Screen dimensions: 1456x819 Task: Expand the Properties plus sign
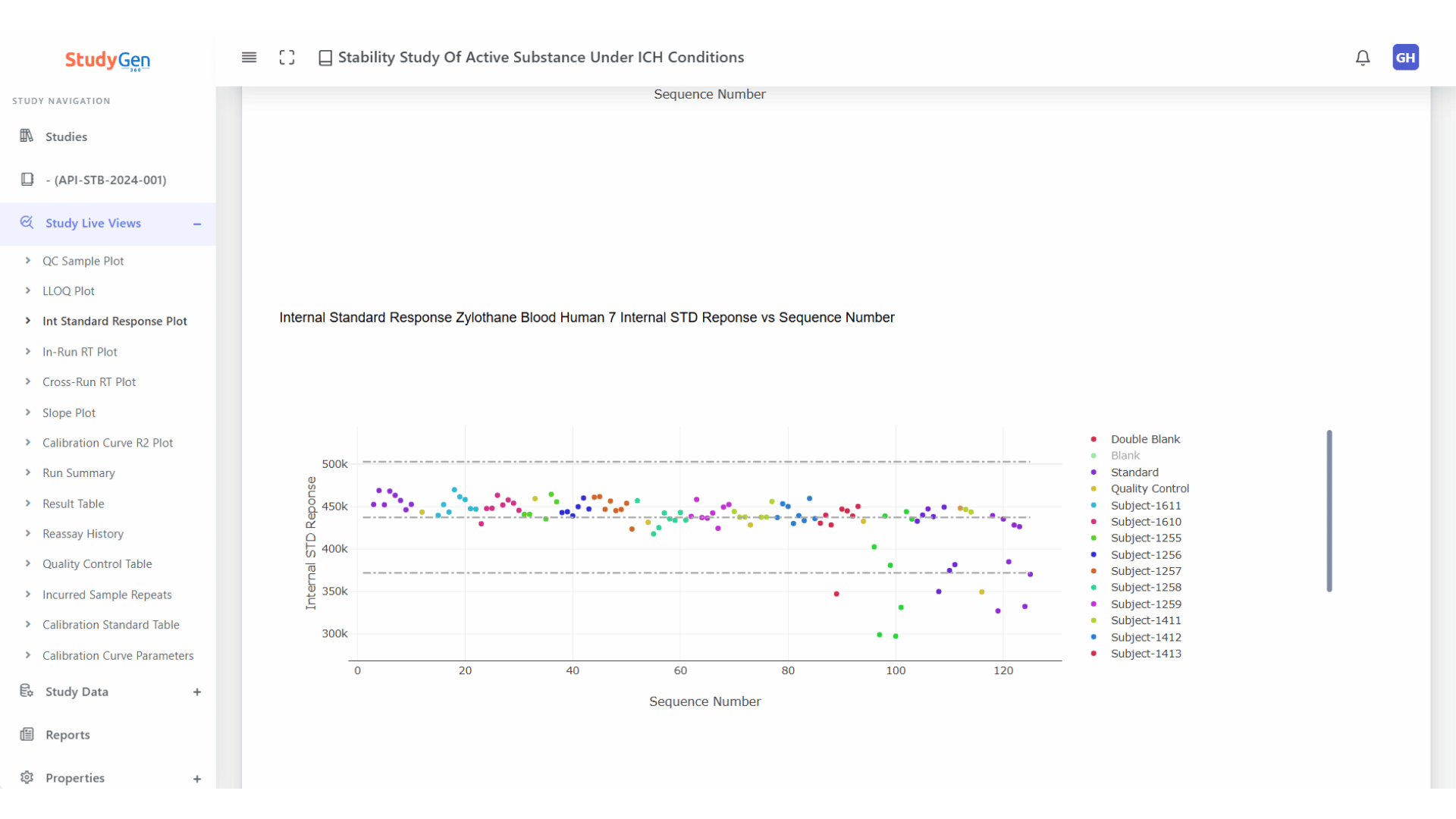click(197, 779)
